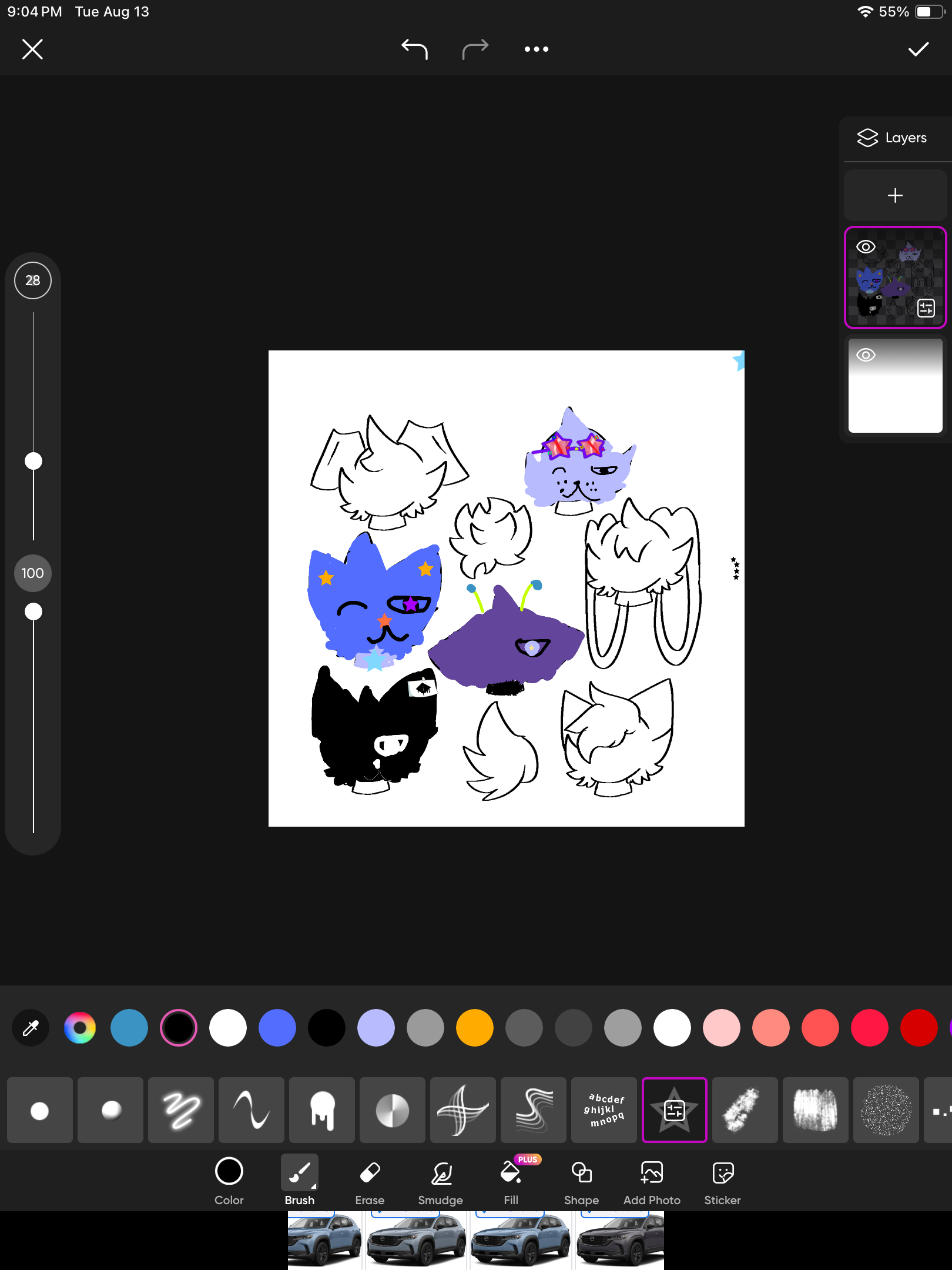Confirm the drawing with the checkmark
This screenshot has height=1270, width=952.
tap(918, 49)
